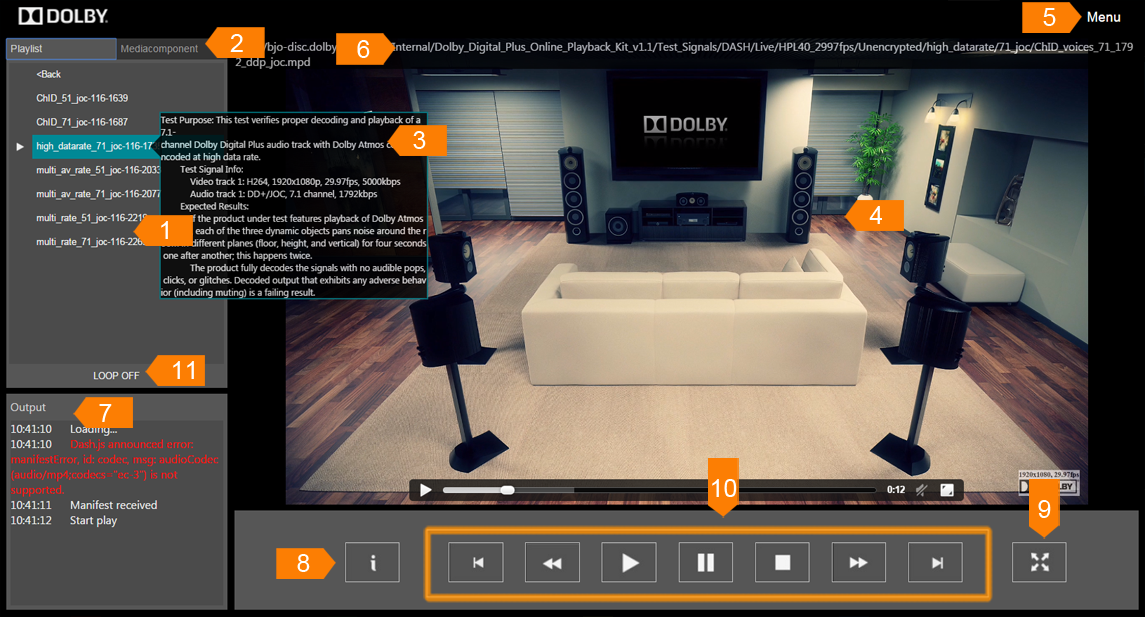Select the Playlist tab

click(60, 49)
